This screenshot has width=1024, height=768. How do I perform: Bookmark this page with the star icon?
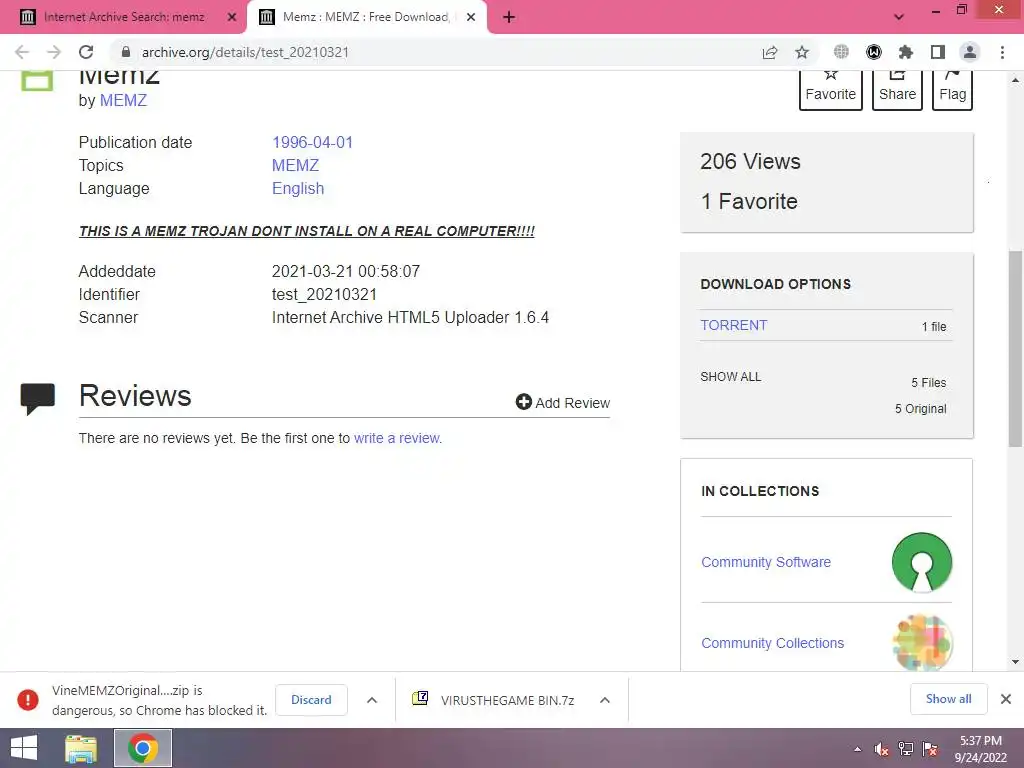point(802,52)
